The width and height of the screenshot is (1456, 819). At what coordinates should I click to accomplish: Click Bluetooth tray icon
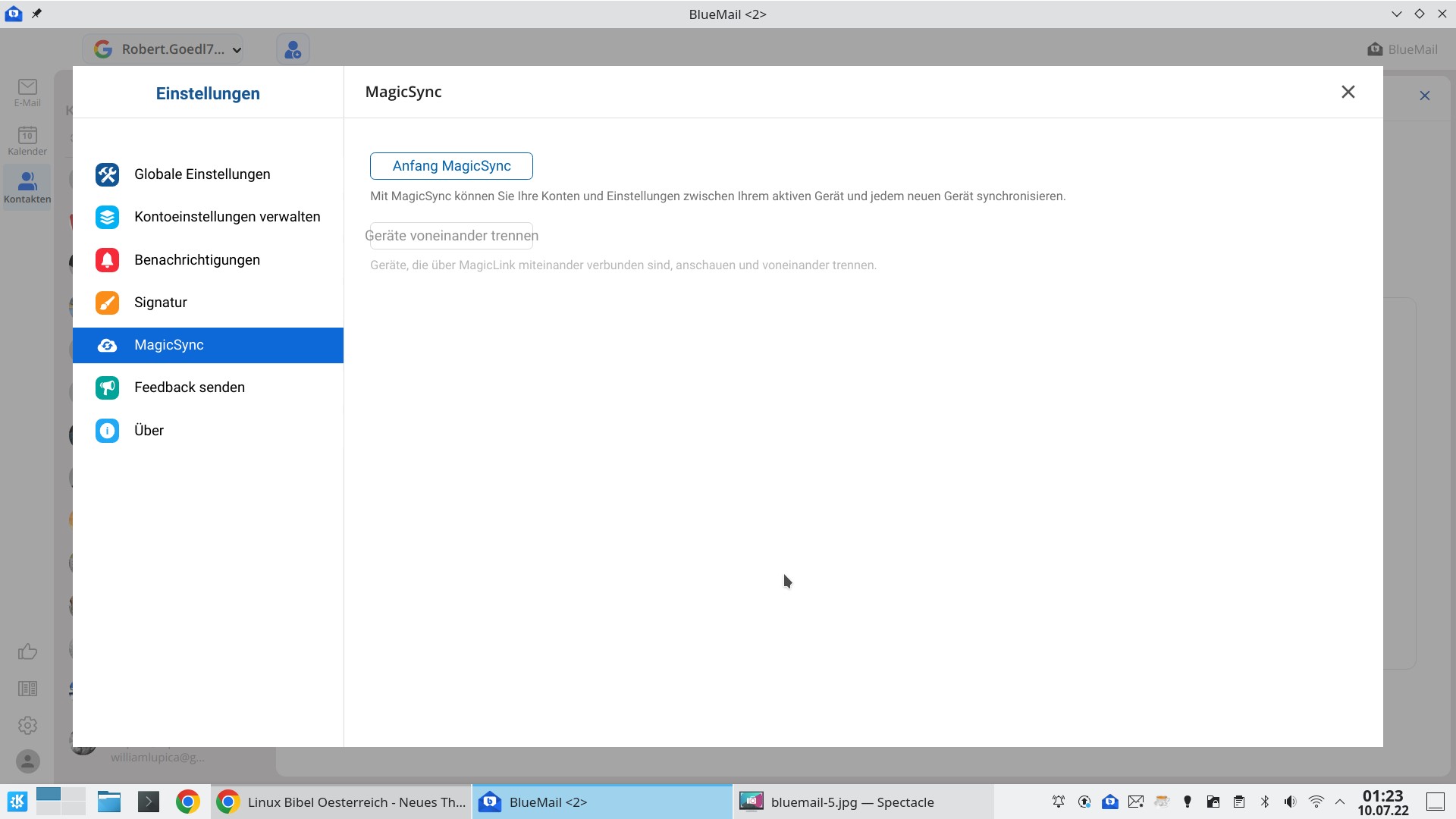click(x=1264, y=802)
